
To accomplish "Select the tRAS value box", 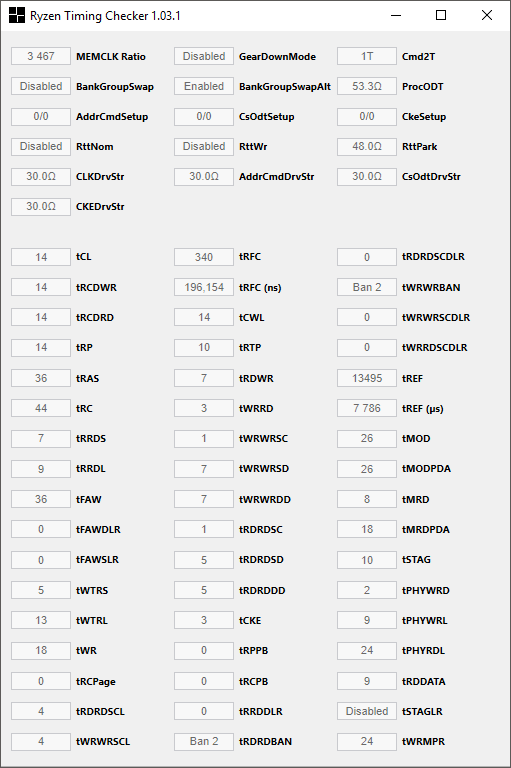I will tap(41, 378).
